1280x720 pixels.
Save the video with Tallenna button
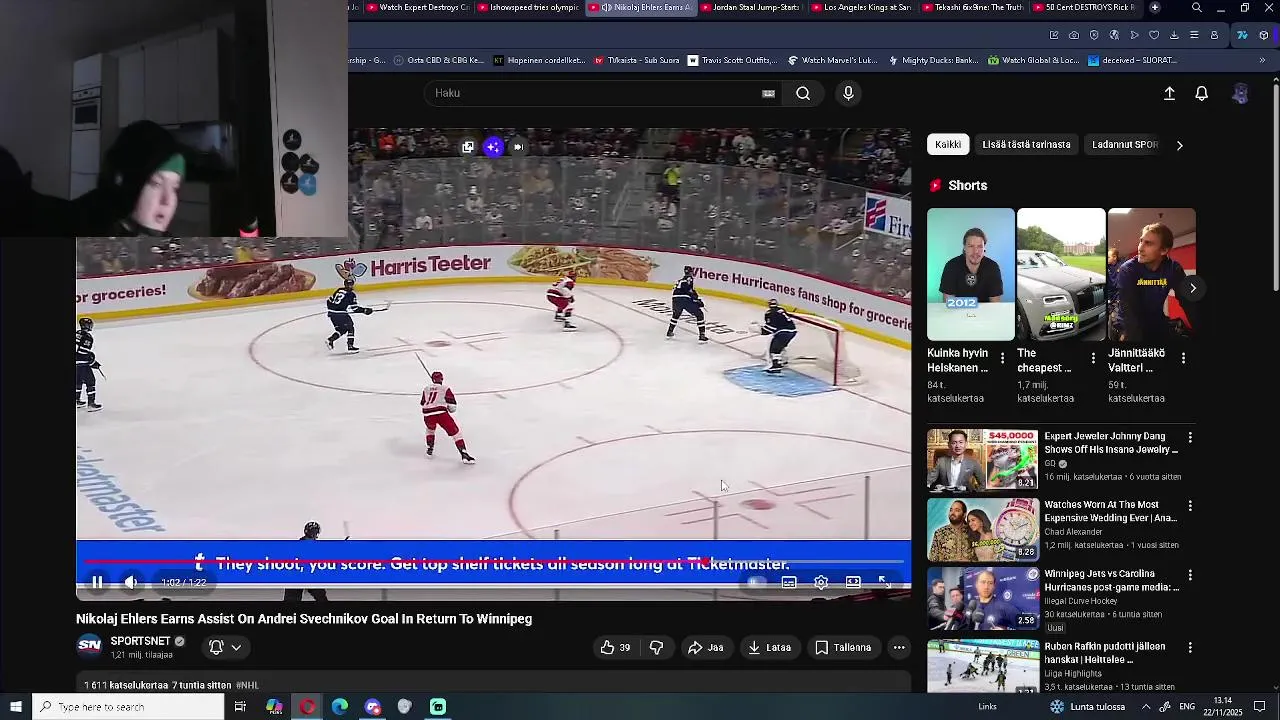(x=843, y=648)
